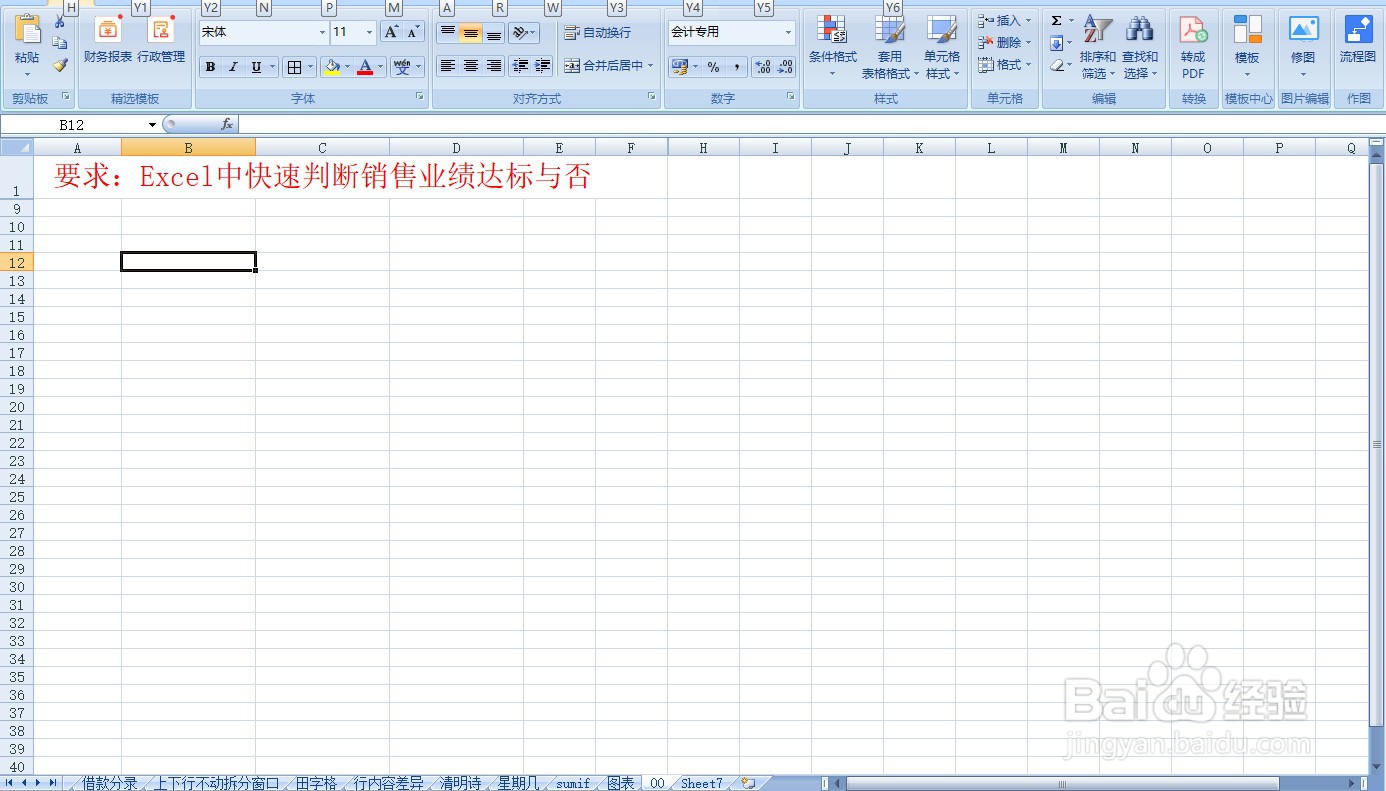Image resolution: width=1386 pixels, height=791 pixels.
Task: Decrease font size with small A icon
Action: [x=413, y=32]
